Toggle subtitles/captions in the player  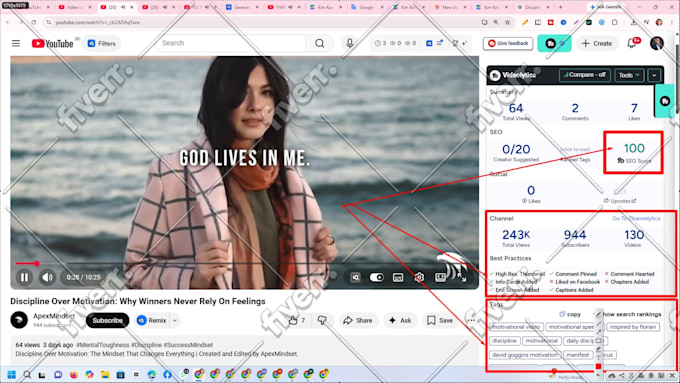(x=398, y=277)
